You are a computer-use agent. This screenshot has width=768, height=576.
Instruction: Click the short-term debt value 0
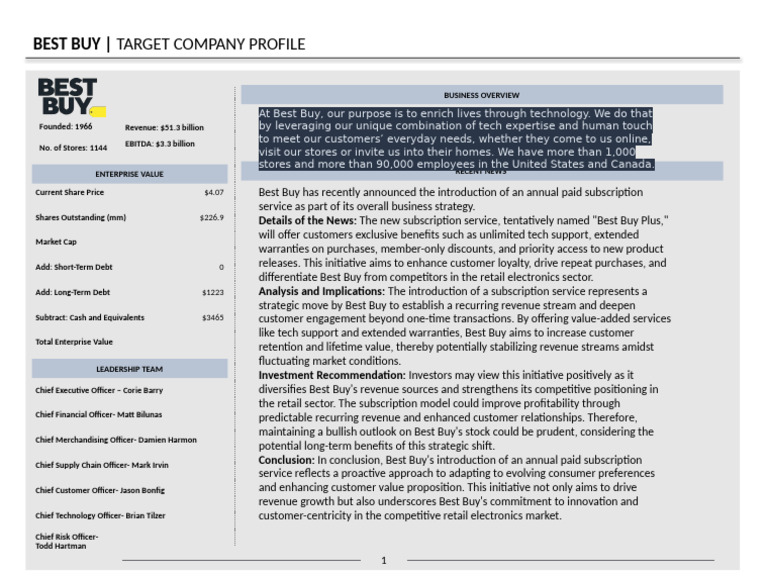pos(221,267)
